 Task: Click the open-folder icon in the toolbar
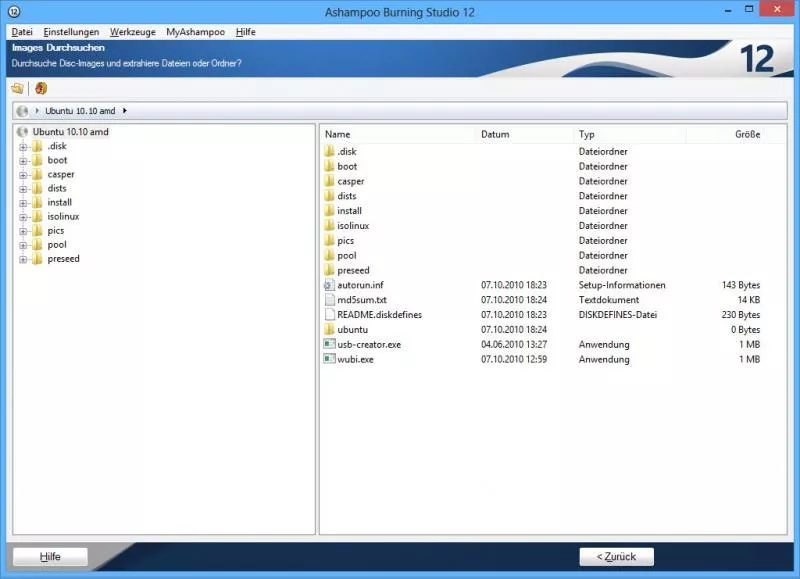tap(17, 88)
